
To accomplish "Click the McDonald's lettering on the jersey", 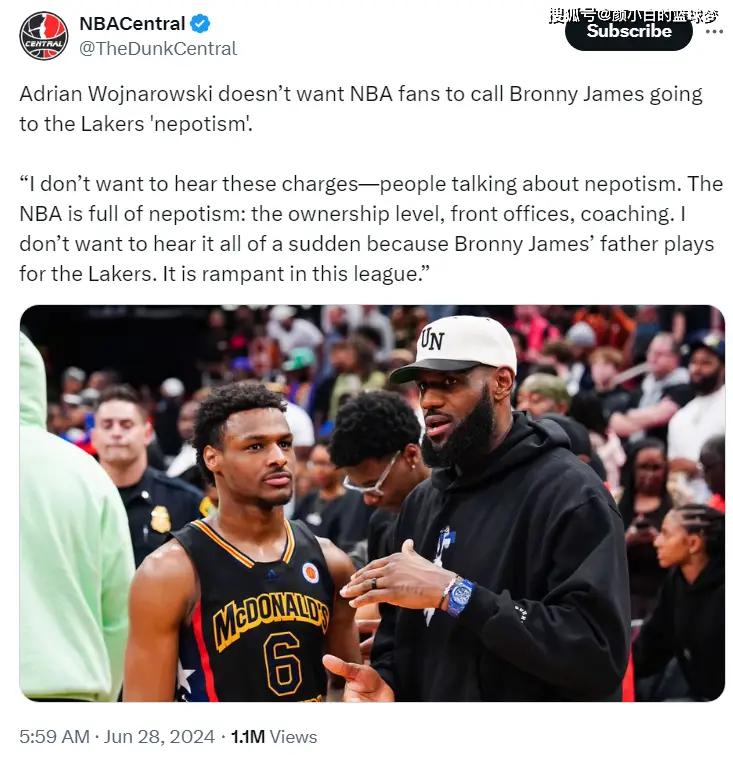I will [x=271, y=619].
